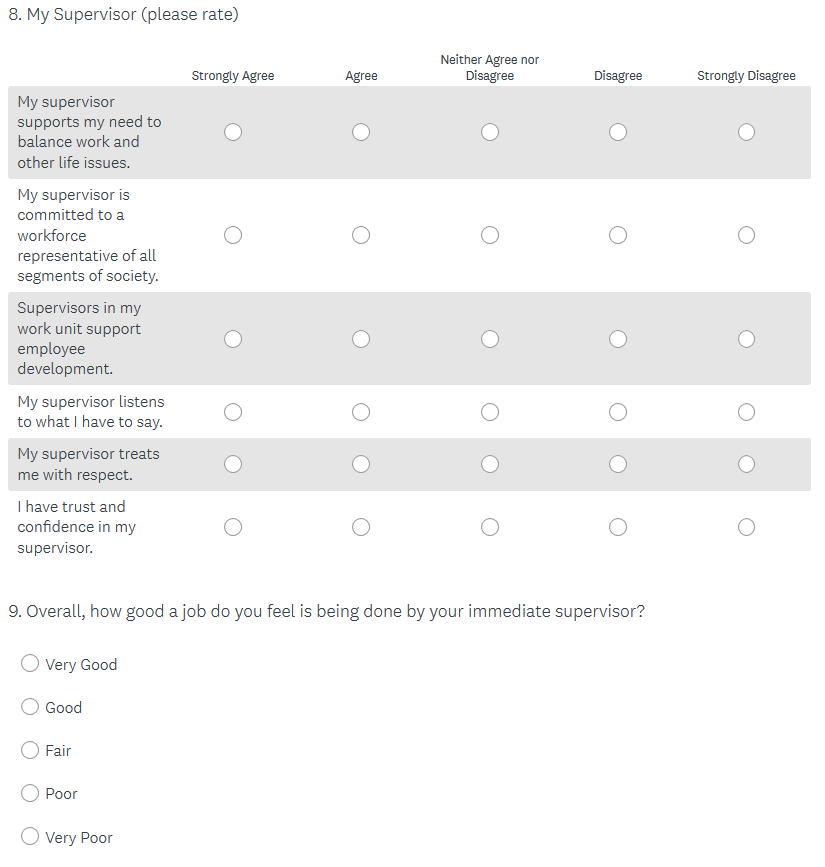
Task: Mark Strongly Disagree for trust in supervisor
Action: point(746,527)
